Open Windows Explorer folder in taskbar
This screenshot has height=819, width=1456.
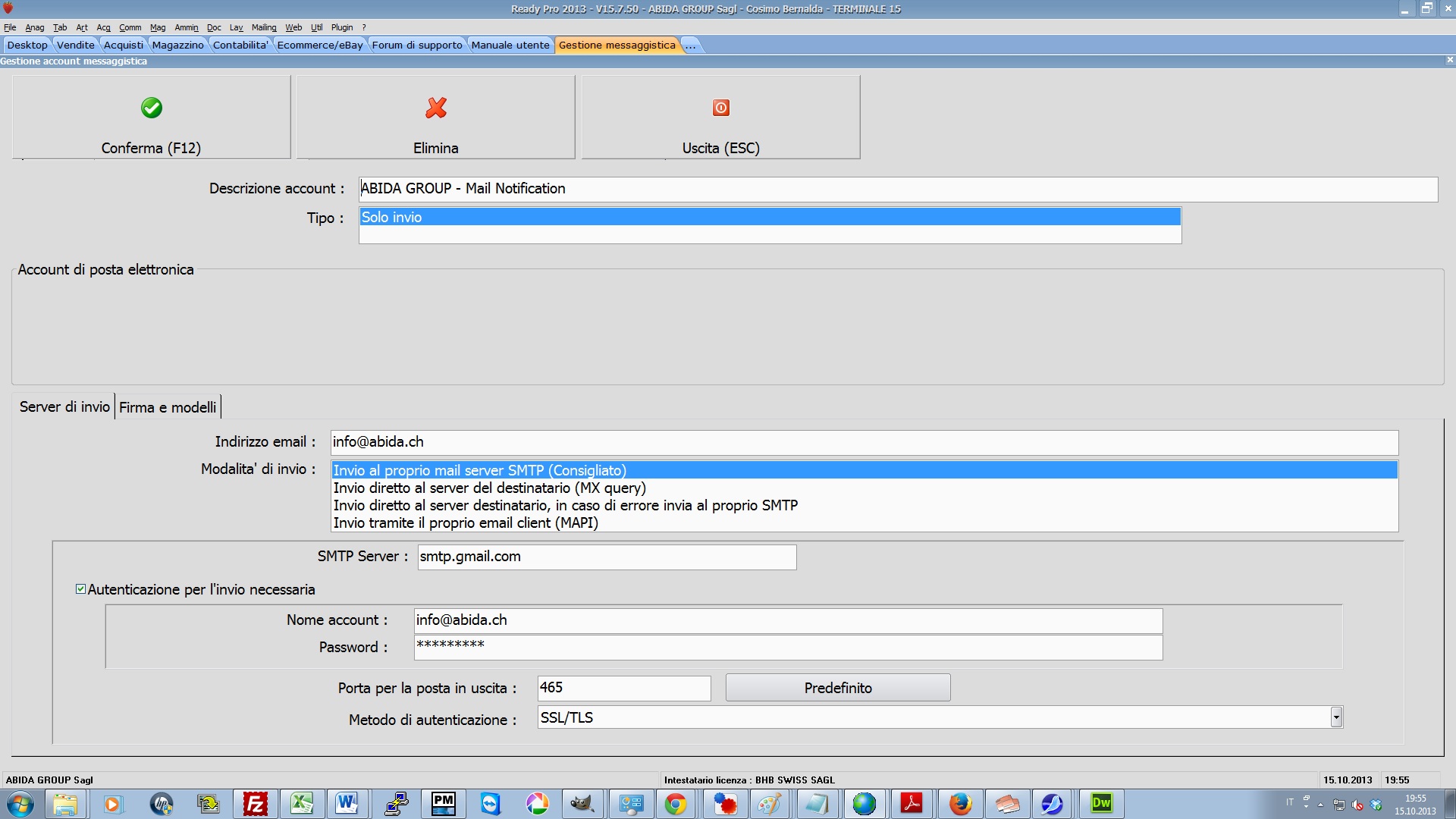point(66,804)
